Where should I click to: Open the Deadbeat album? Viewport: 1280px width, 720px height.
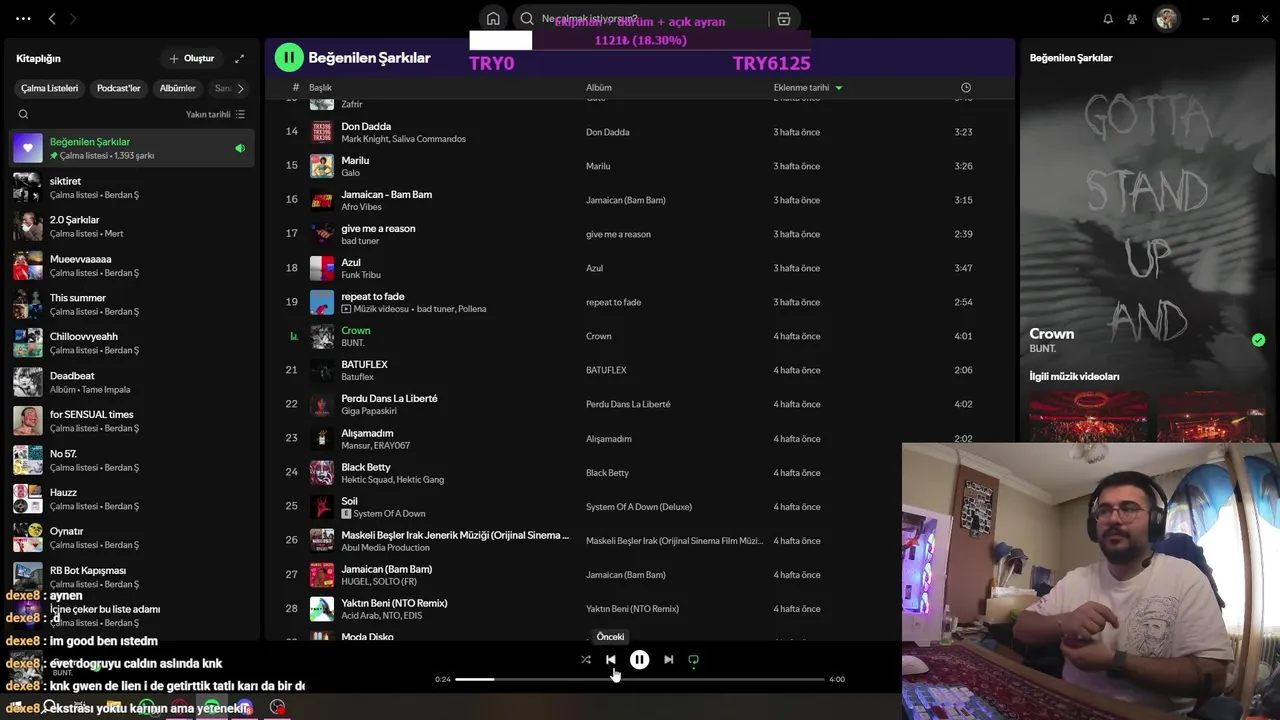click(130, 382)
